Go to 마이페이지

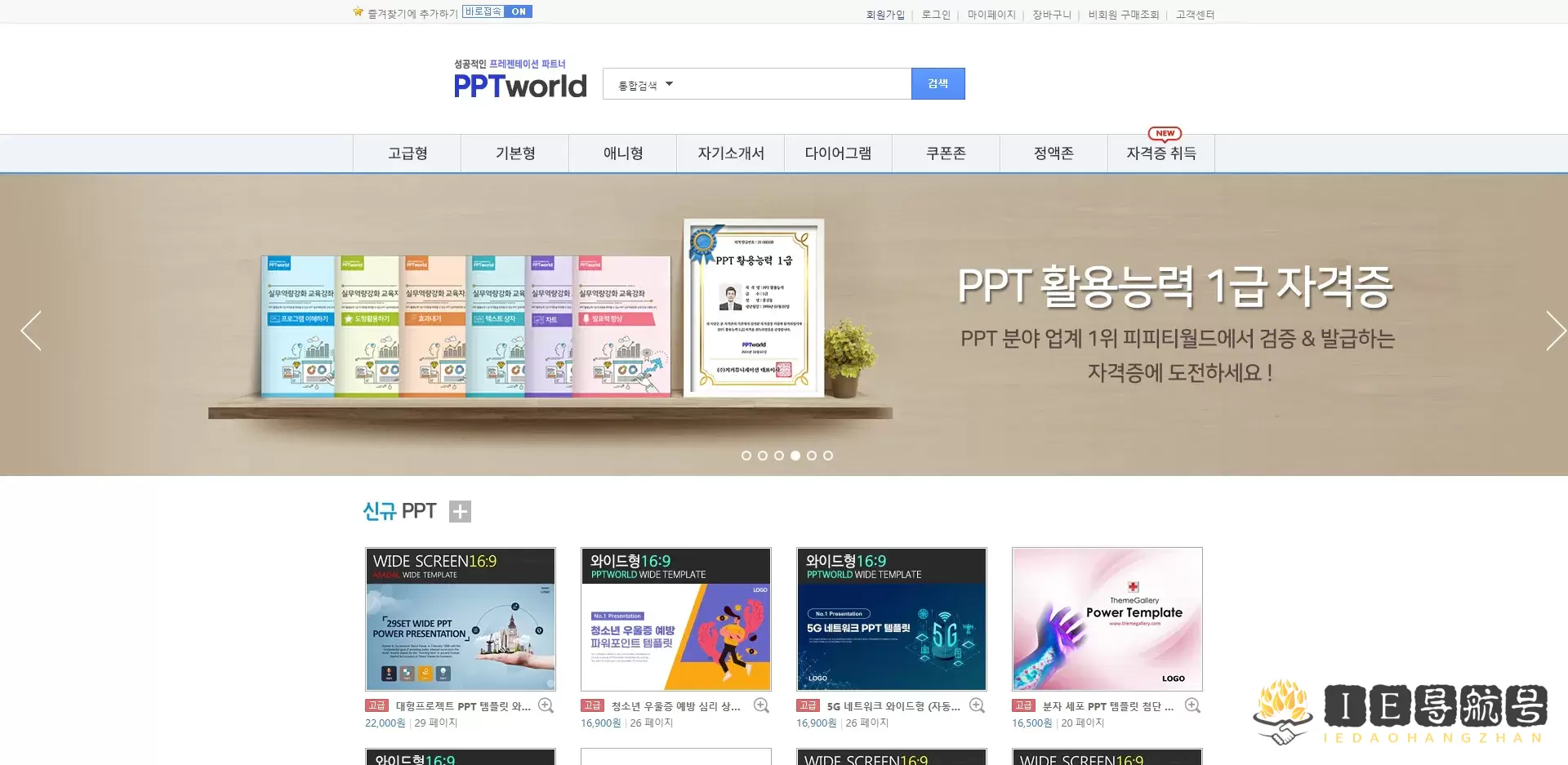pos(991,15)
